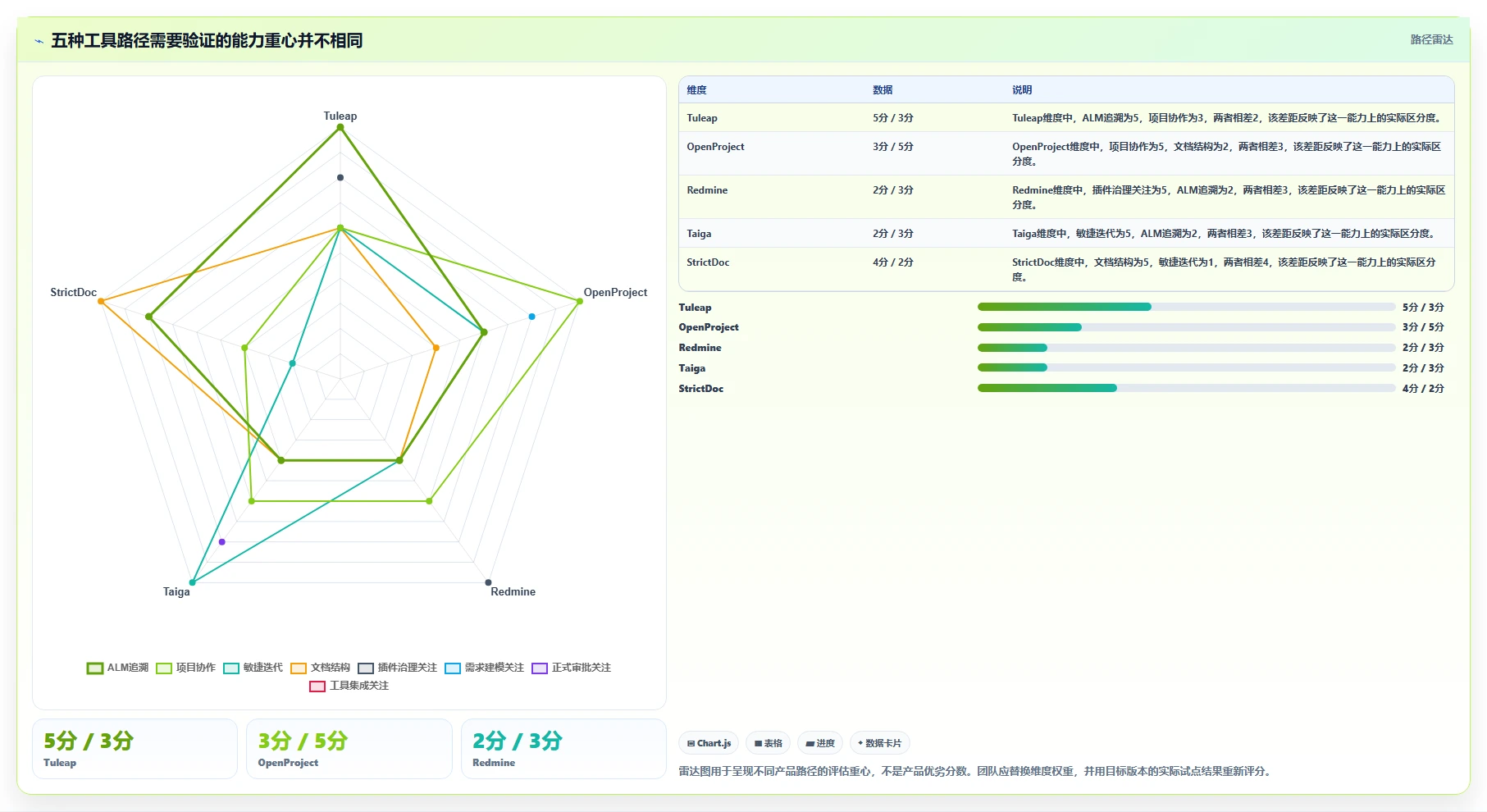Click the Chart.js tag chip

click(x=709, y=743)
